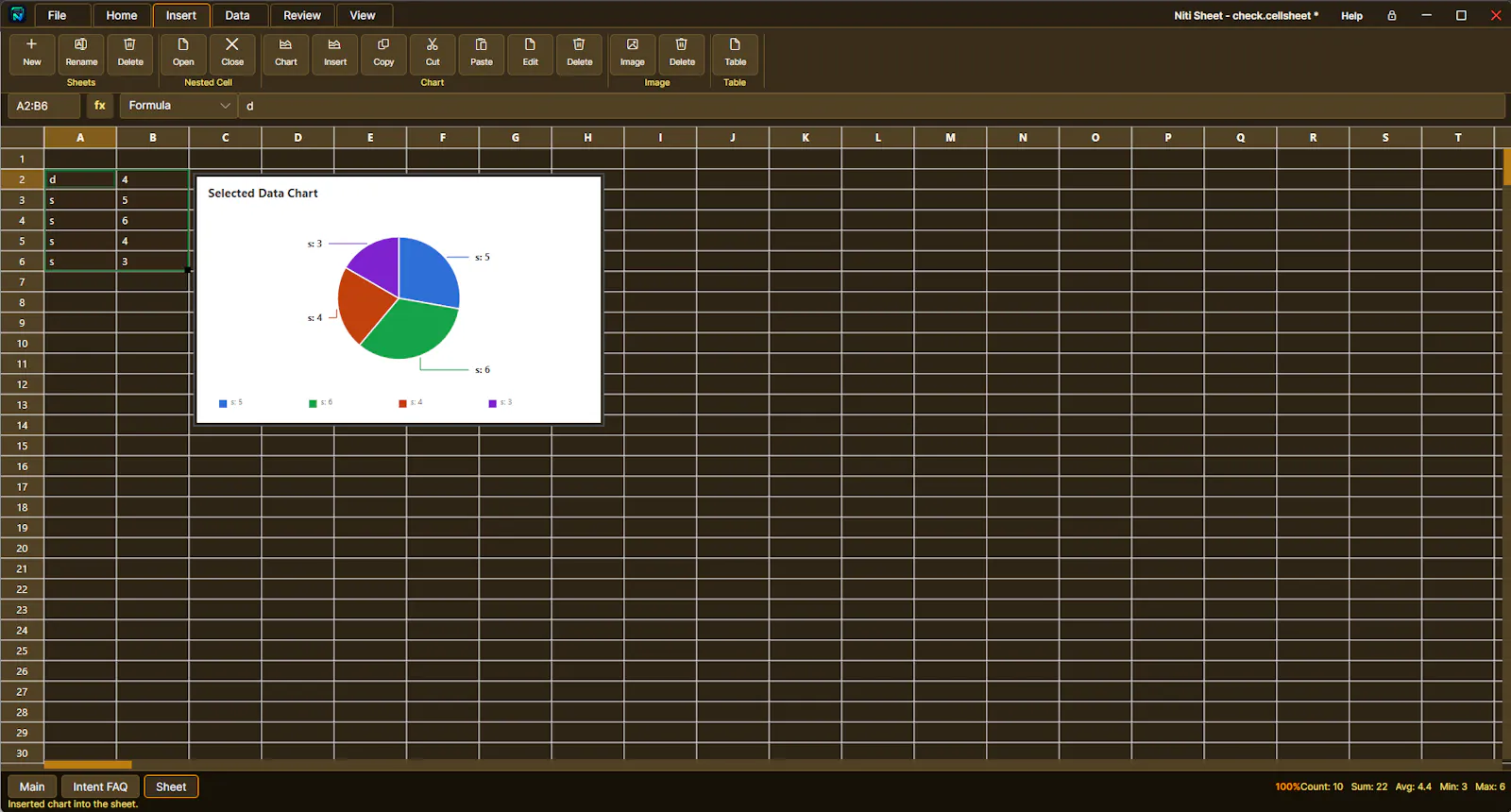This screenshot has width=1511, height=812.
Task: Click the blue legend swatch s: 5
Action: click(x=223, y=403)
